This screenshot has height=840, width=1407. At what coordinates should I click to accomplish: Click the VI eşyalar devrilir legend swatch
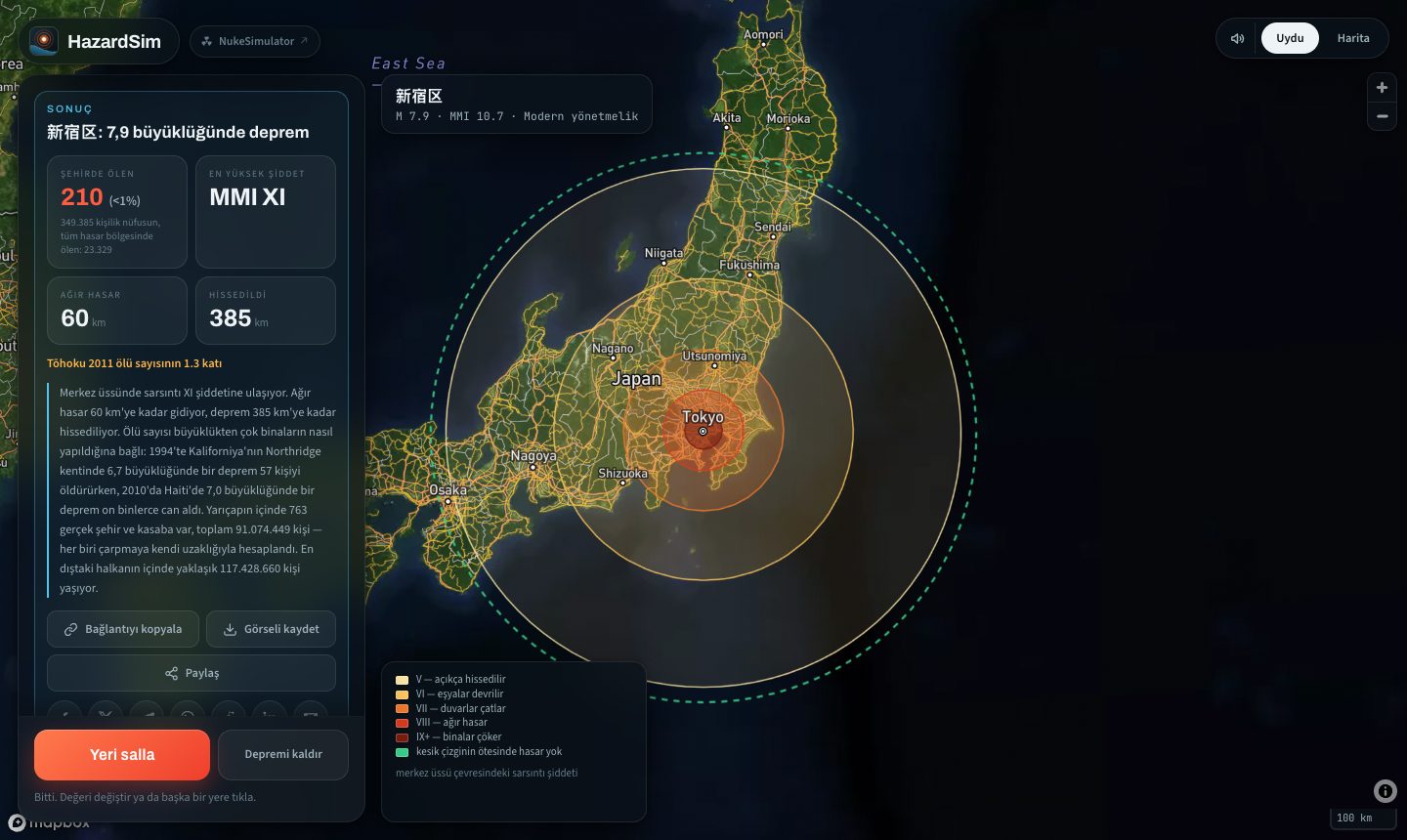point(402,694)
